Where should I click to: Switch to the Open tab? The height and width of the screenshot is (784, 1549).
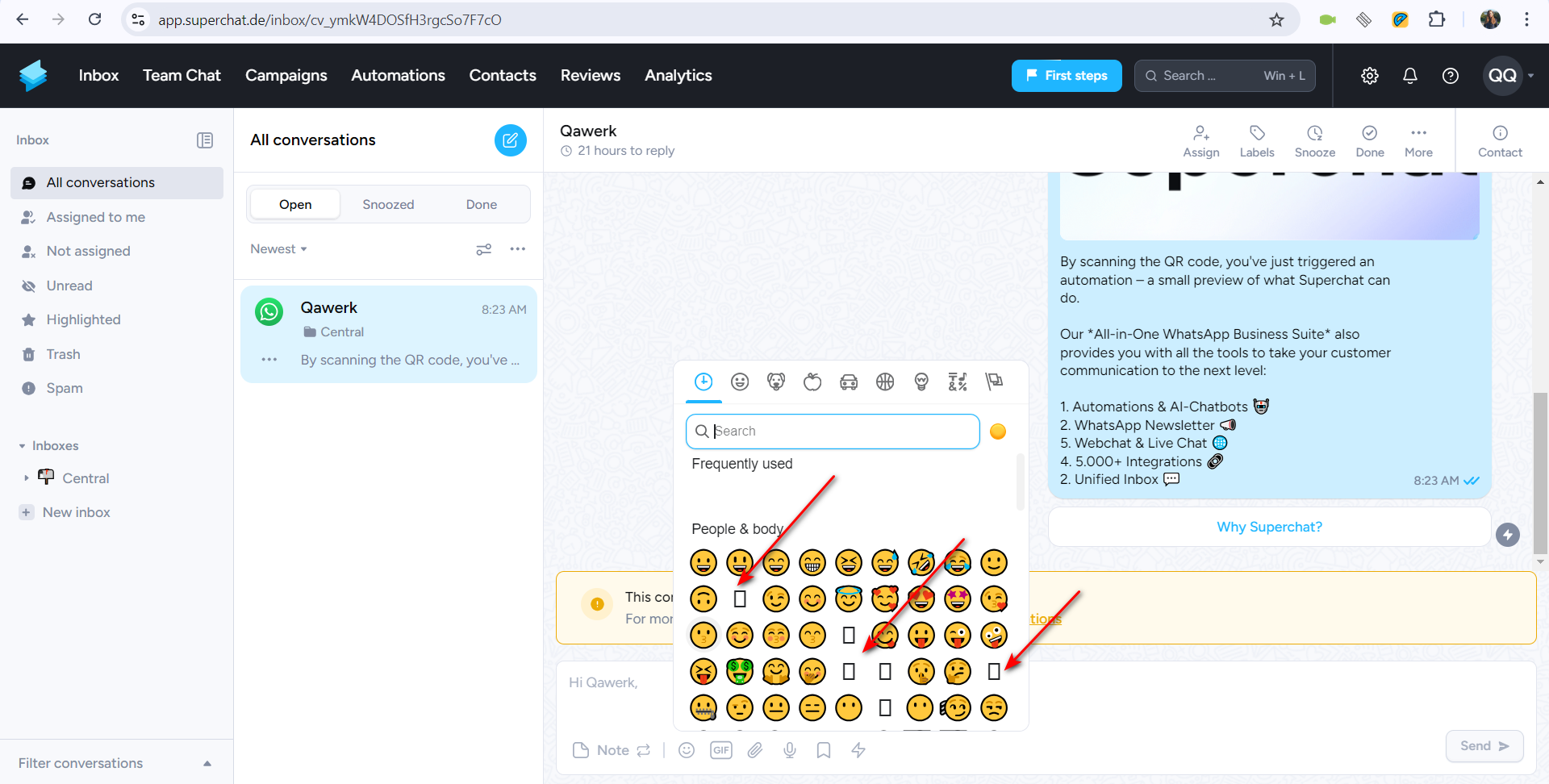click(295, 204)
